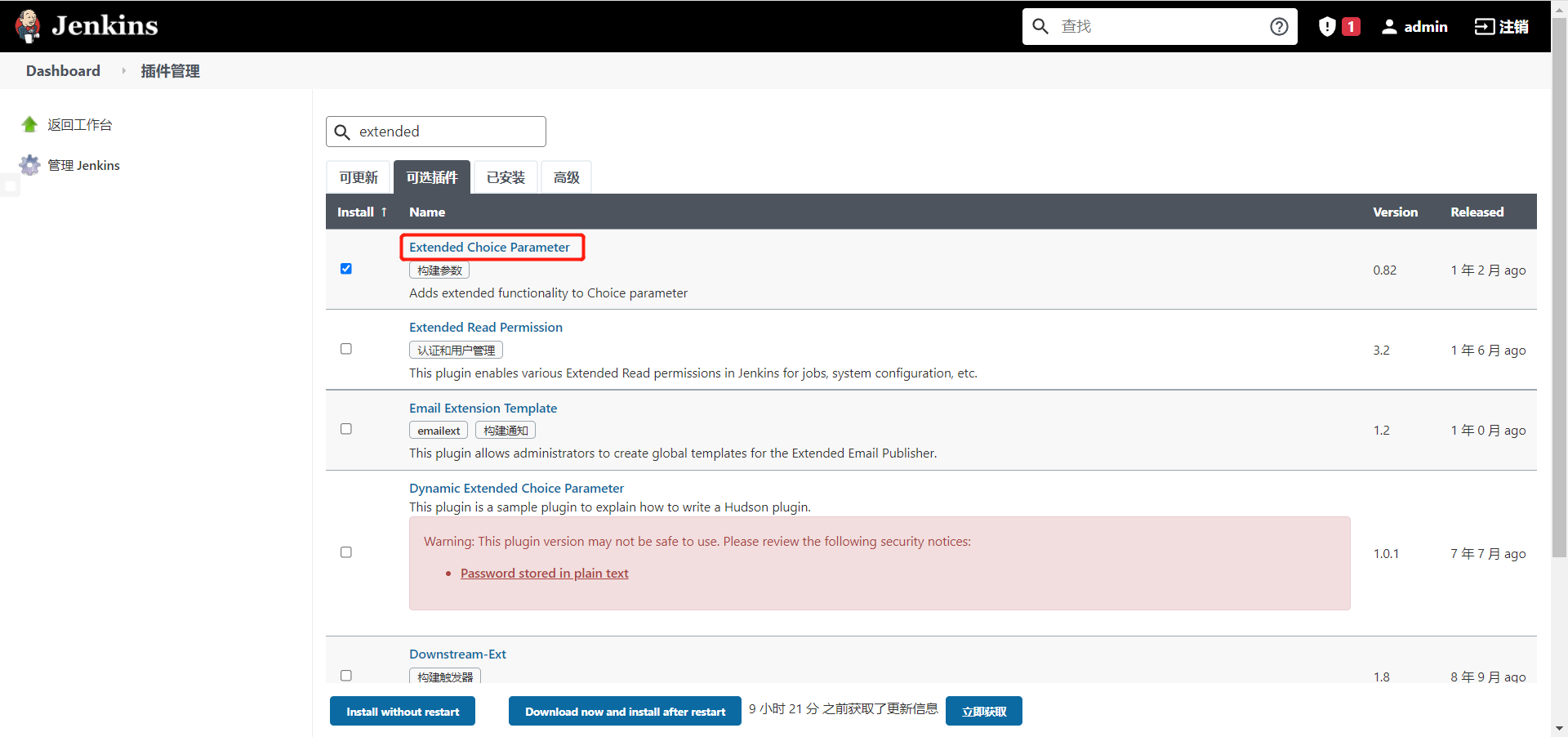Check the Dynamic Extended Choice Parameter checkbox

[346, 552]
